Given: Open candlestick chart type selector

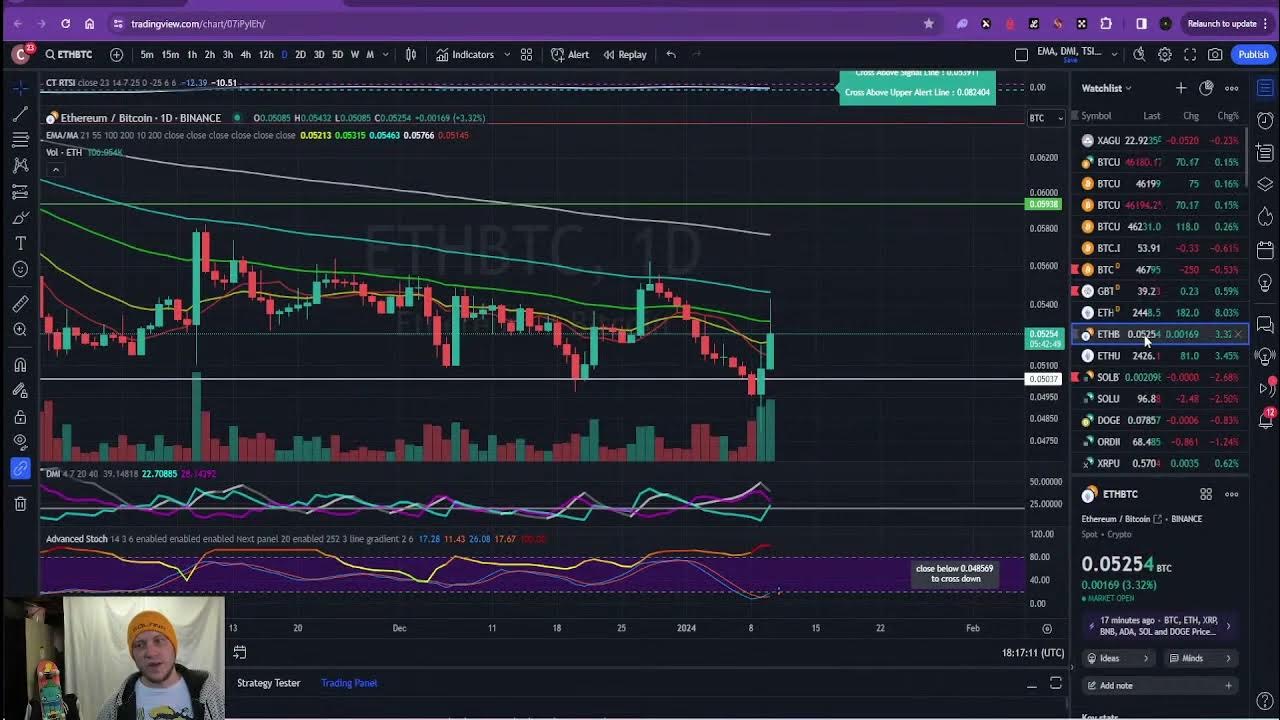Looking at the screenshot, I should [410, 55].
